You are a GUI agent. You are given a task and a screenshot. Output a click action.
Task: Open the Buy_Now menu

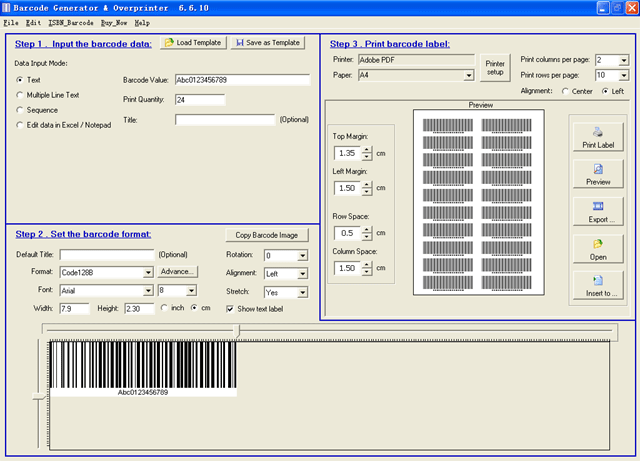[x=114, y=23]
